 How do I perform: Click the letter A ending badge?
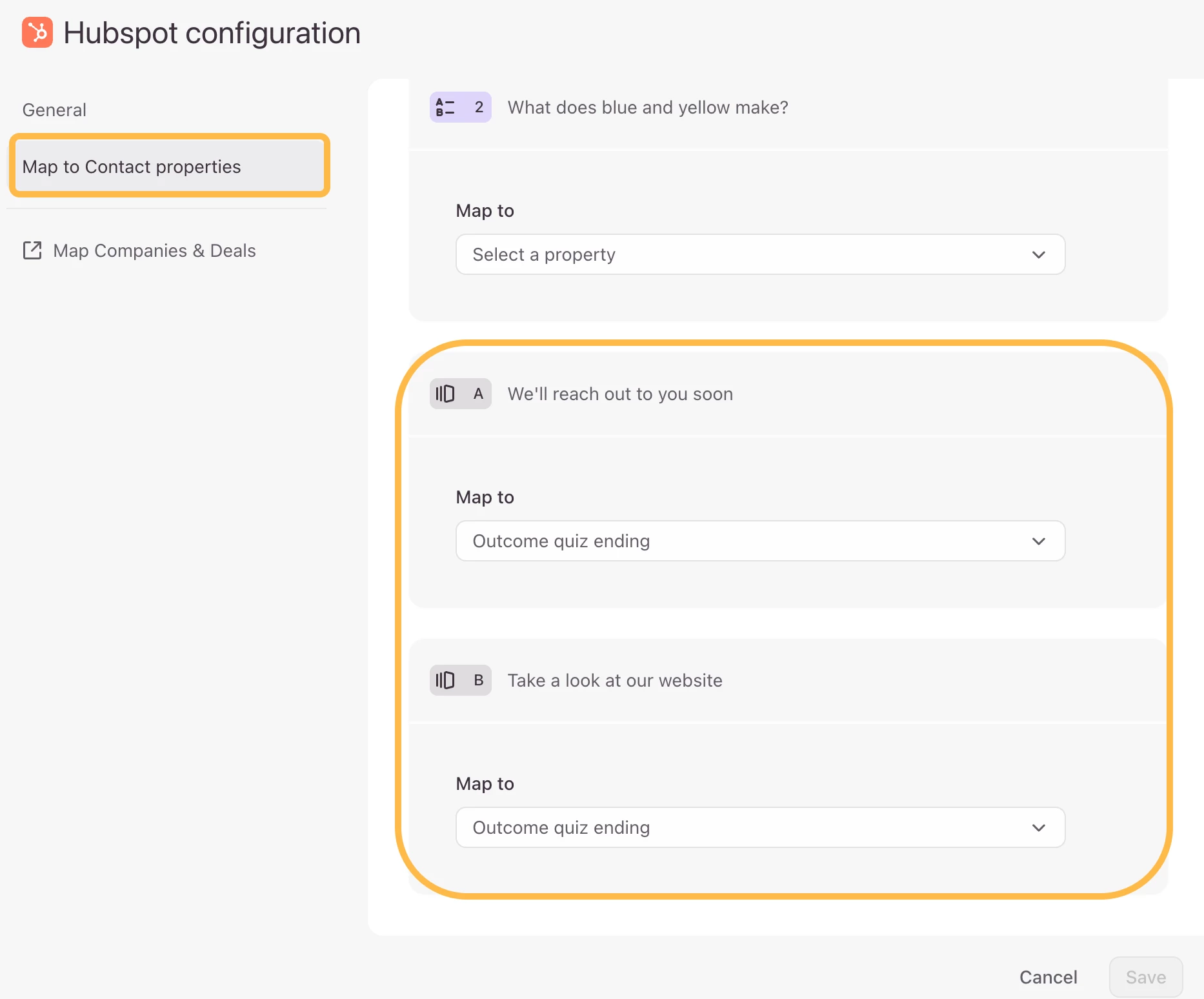478,394
